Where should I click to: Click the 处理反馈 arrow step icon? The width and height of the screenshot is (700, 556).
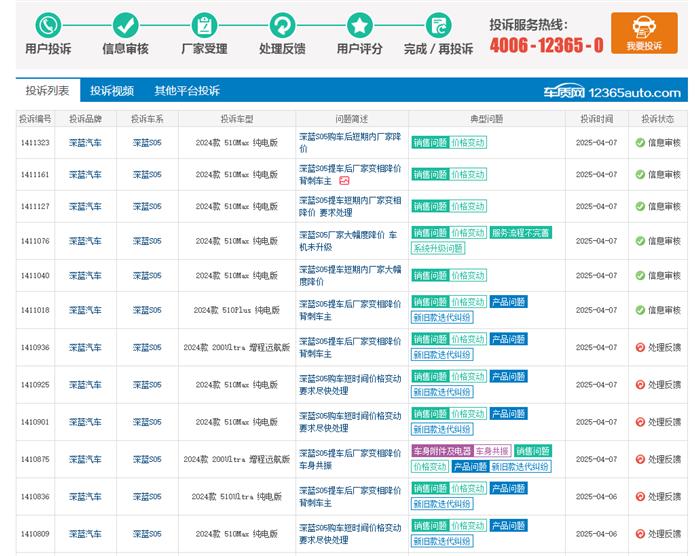(x=282, y=25)
